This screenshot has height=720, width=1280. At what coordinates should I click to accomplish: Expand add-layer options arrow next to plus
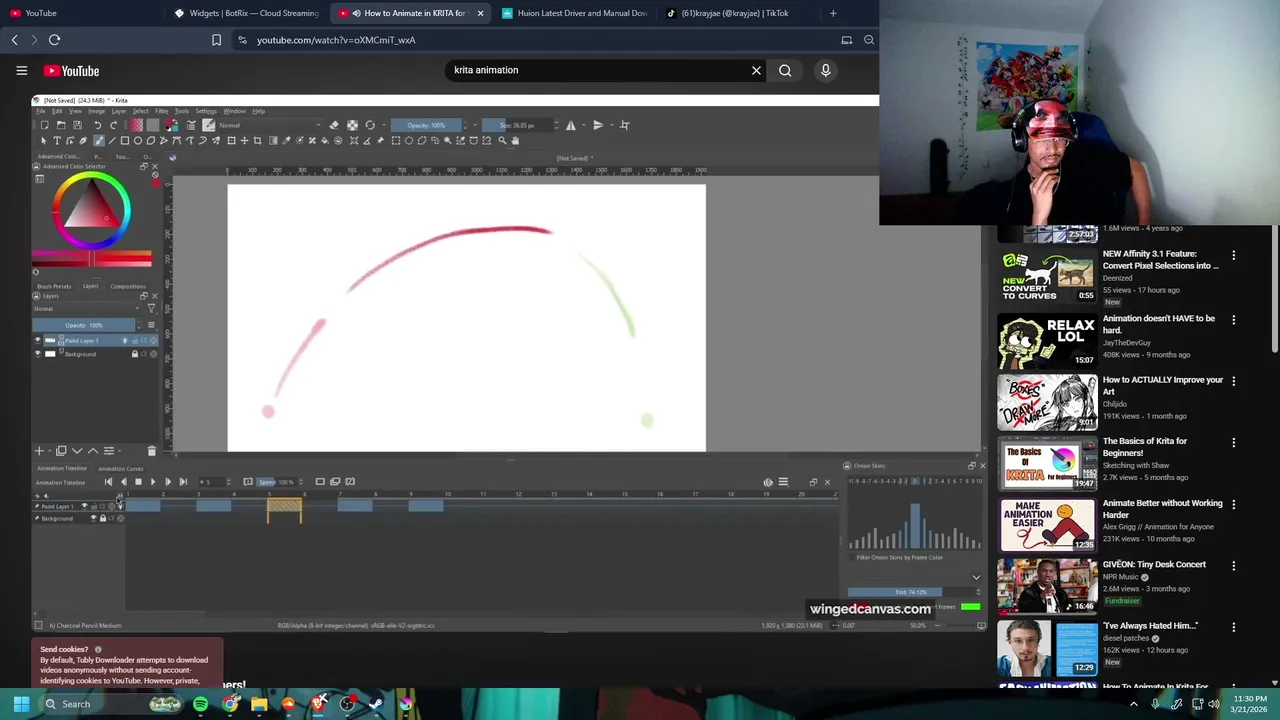click(x=49, y=451)
